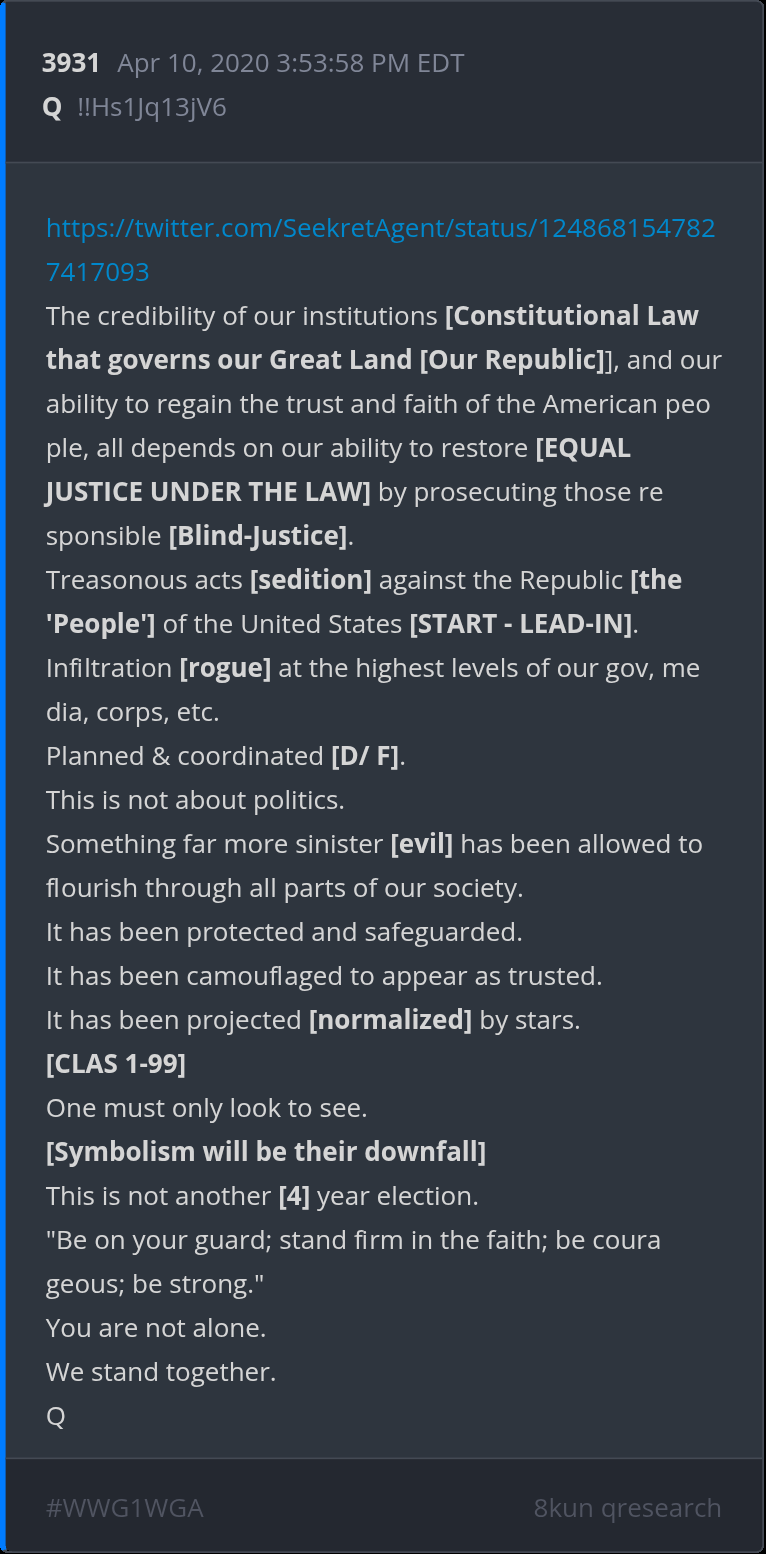Click the bold "[4]" in election line
Screen dimensions: 766x1554
point(294,1196)
